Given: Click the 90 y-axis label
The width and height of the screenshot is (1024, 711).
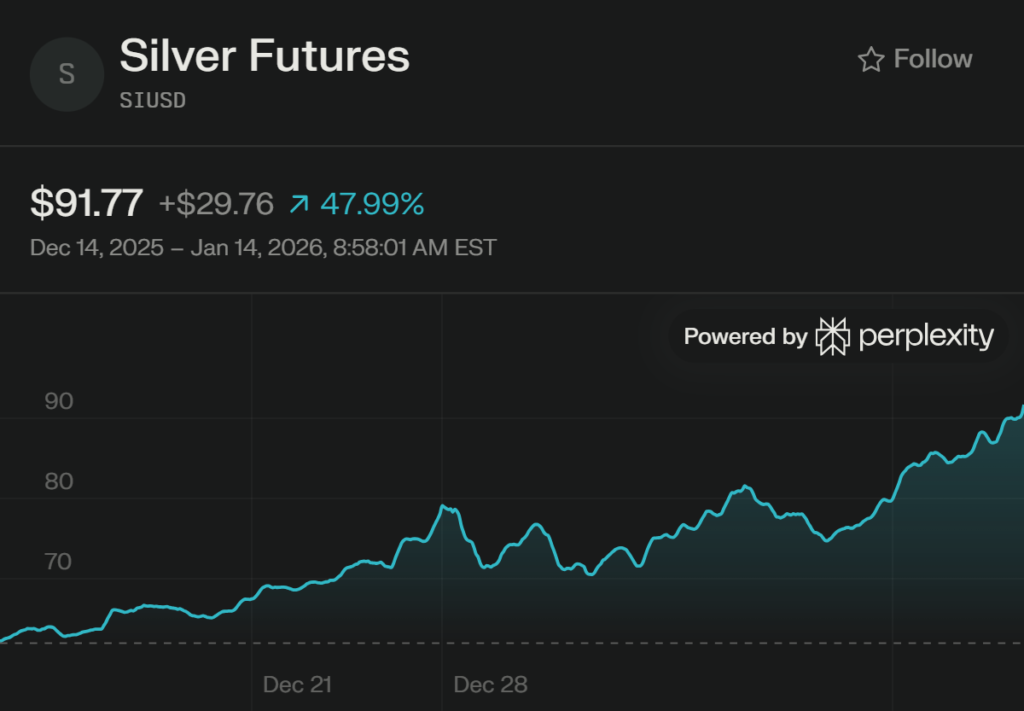Looking at the screenshot, I should coord(59,402).
